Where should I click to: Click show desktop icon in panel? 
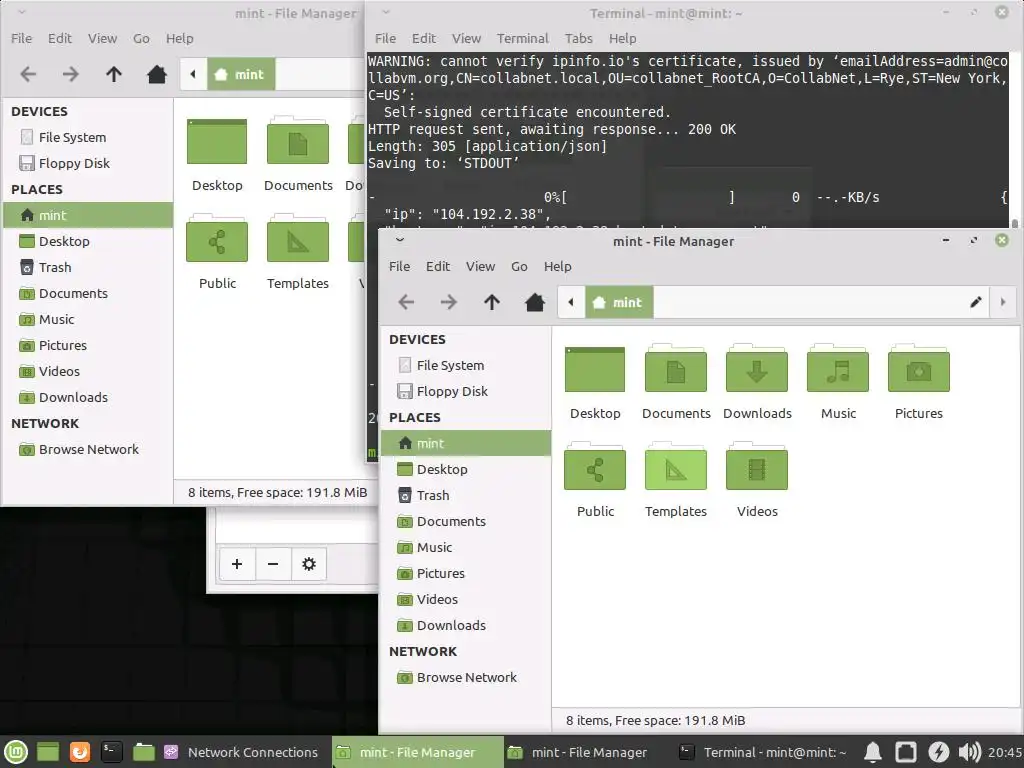pyautogui.click(x=48, y=752)
